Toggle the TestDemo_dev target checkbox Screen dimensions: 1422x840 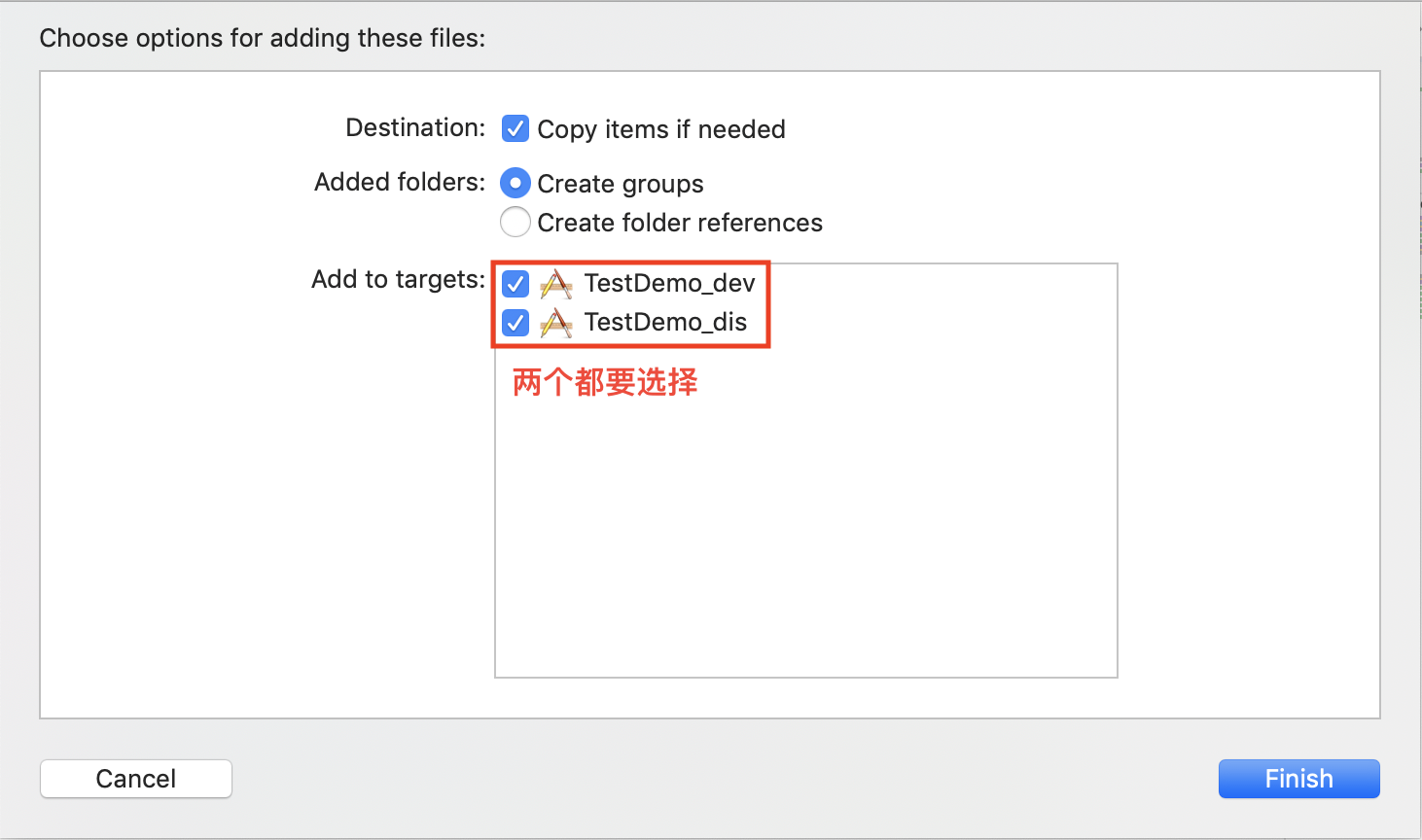(x=515, y=284)
